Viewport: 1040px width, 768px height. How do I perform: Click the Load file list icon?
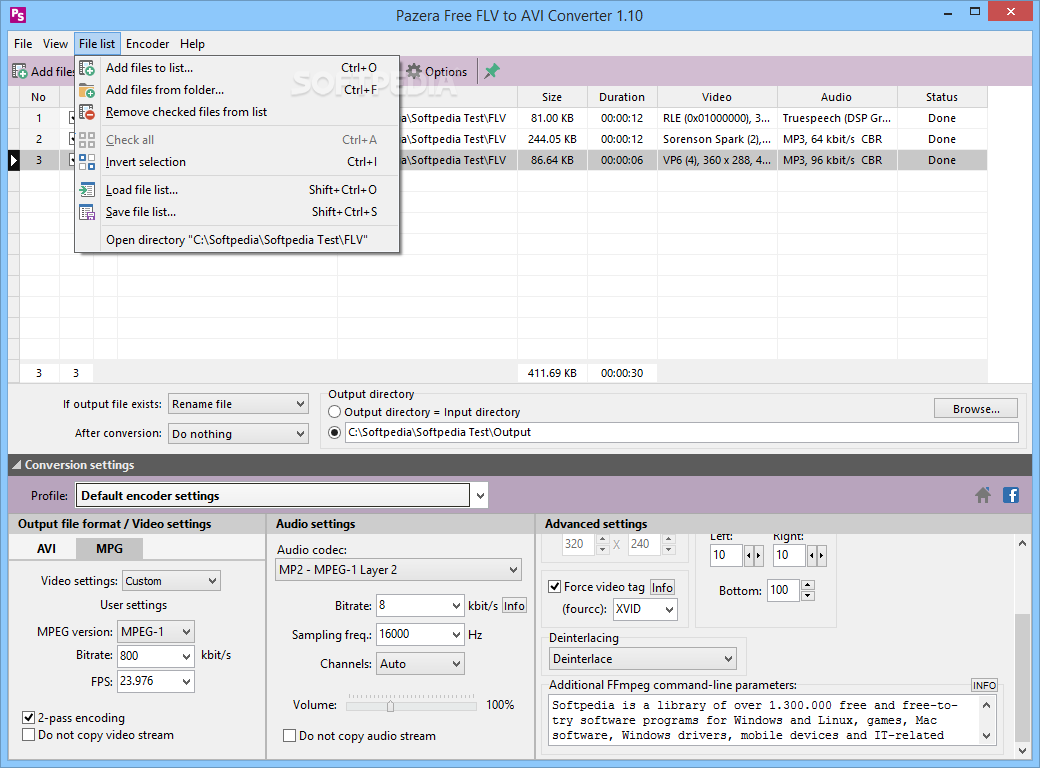(x=87, y=190)
